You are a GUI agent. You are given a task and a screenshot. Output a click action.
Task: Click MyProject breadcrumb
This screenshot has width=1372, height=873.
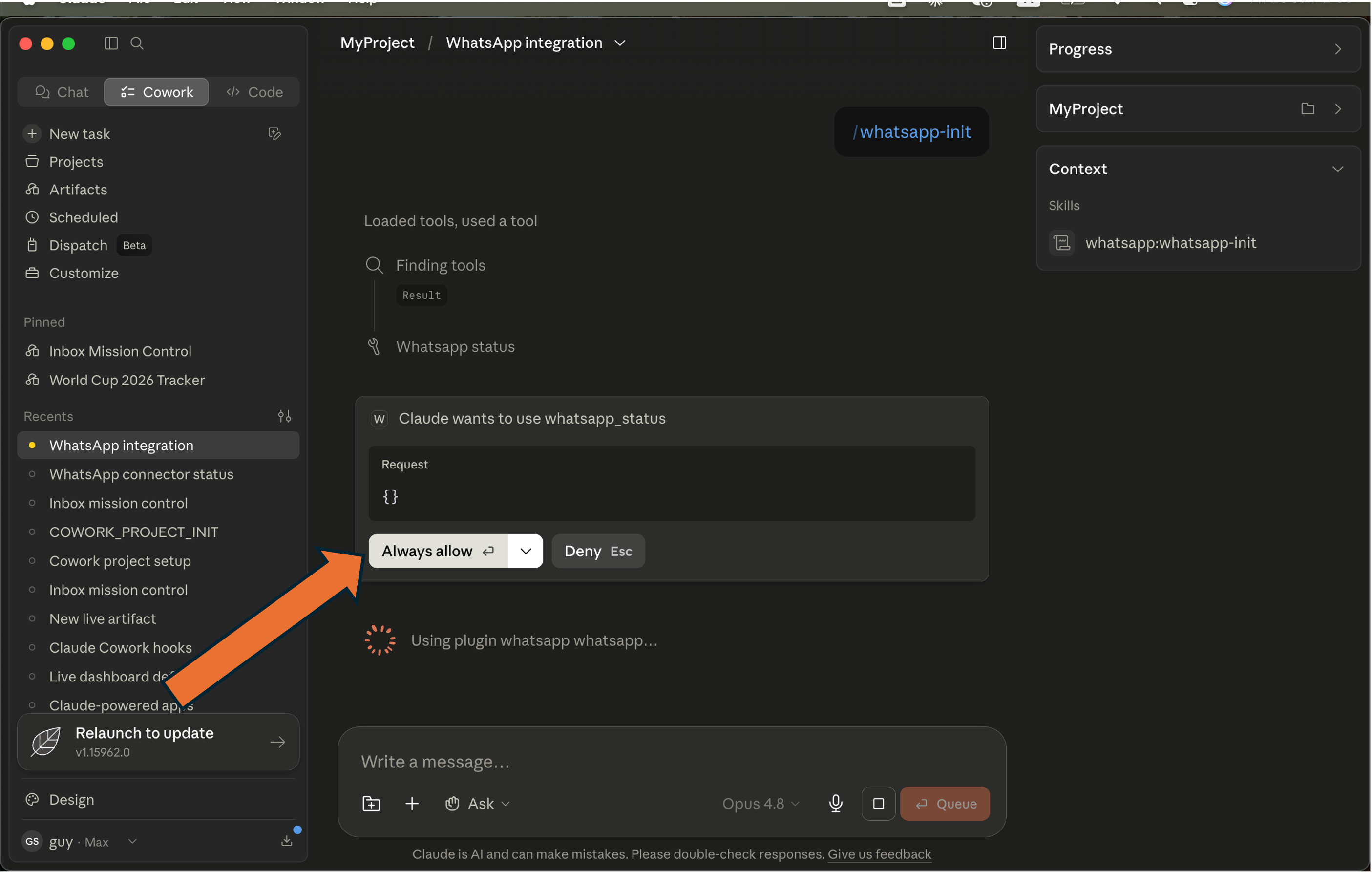click(x=377, y=43)
